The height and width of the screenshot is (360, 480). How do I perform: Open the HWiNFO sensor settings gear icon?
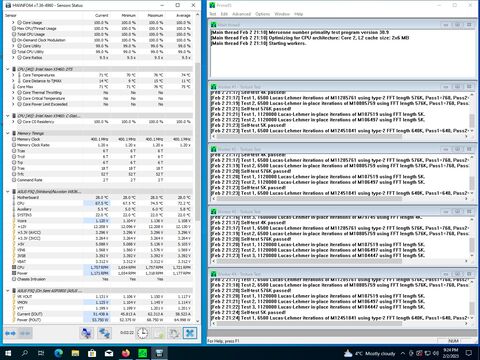(x=174, y=333)
